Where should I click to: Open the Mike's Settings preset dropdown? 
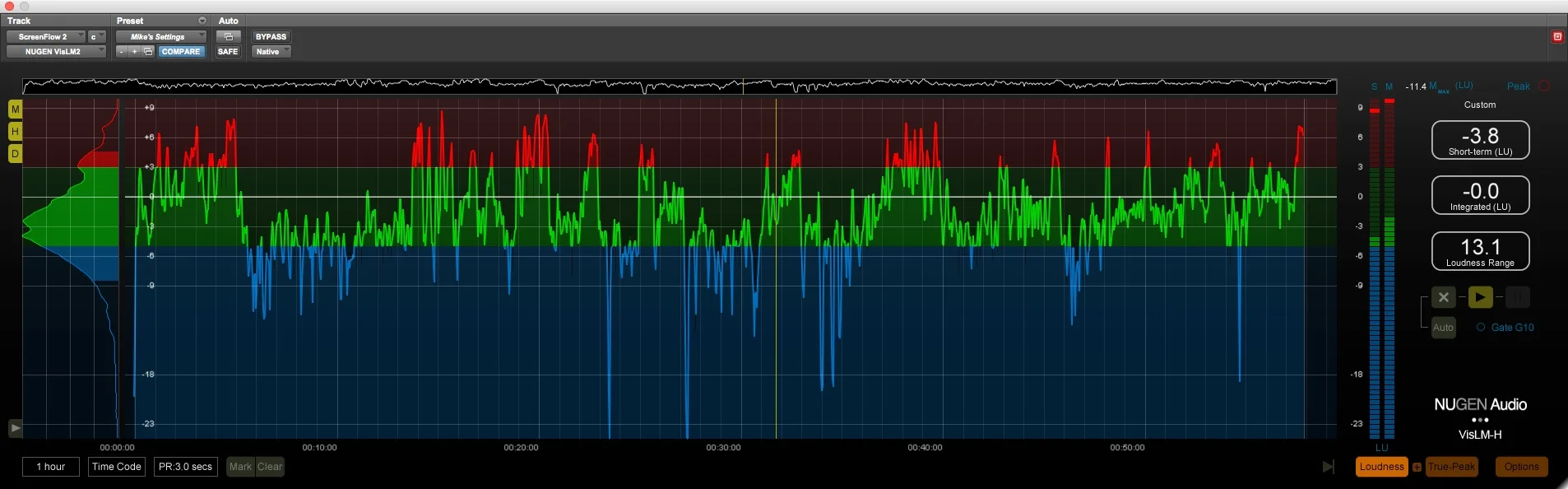[x=160, y=36]
